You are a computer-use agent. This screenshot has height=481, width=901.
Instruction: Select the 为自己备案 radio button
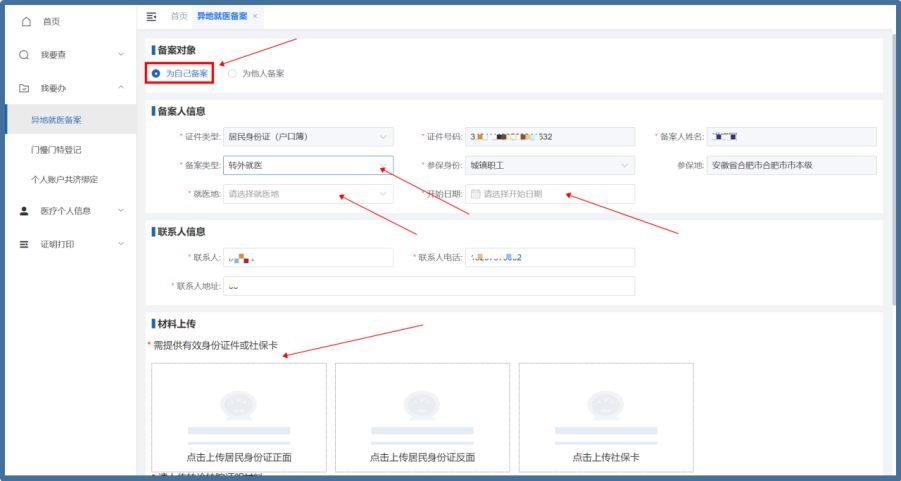[156, 73]
